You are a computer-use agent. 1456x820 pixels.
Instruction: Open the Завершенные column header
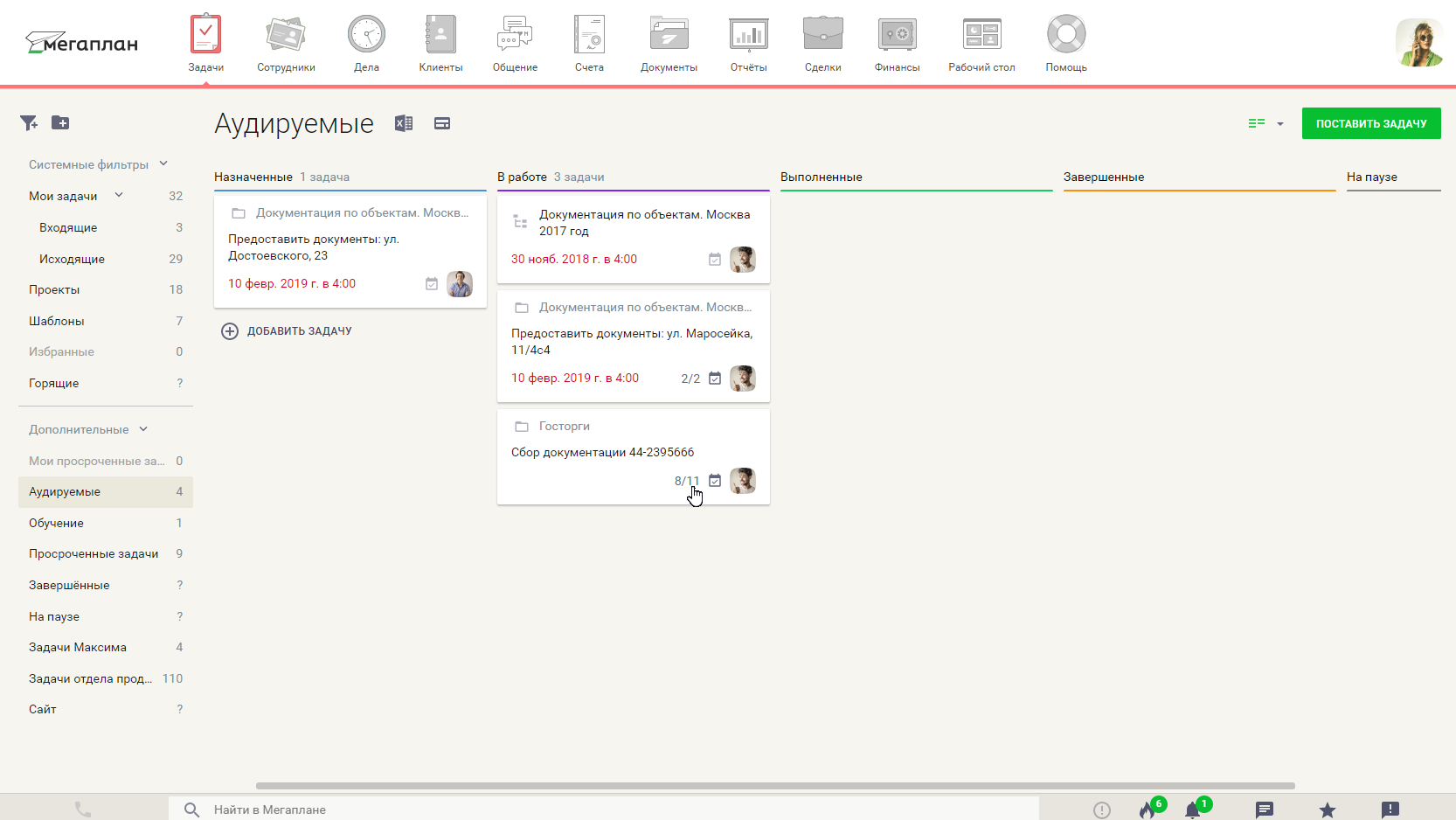coord(1104,177)
